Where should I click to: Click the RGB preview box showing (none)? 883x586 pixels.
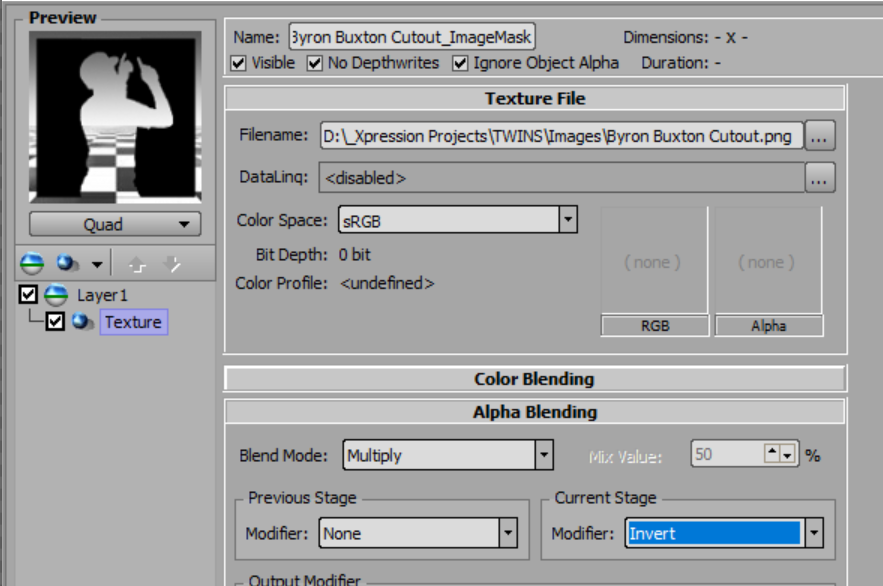[x=654, y=261]
